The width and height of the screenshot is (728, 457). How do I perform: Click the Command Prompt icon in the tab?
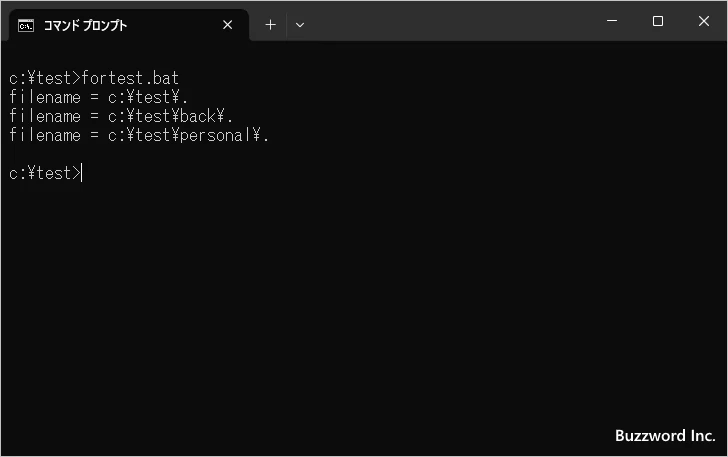(25, 25)
